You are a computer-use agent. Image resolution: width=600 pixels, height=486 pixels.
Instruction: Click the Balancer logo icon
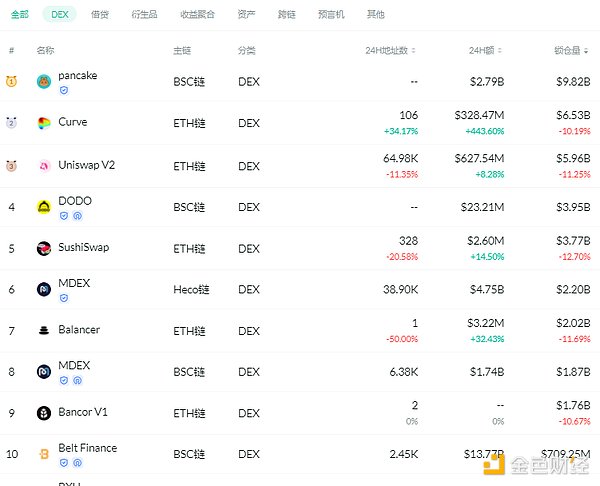tap(44, 330)
